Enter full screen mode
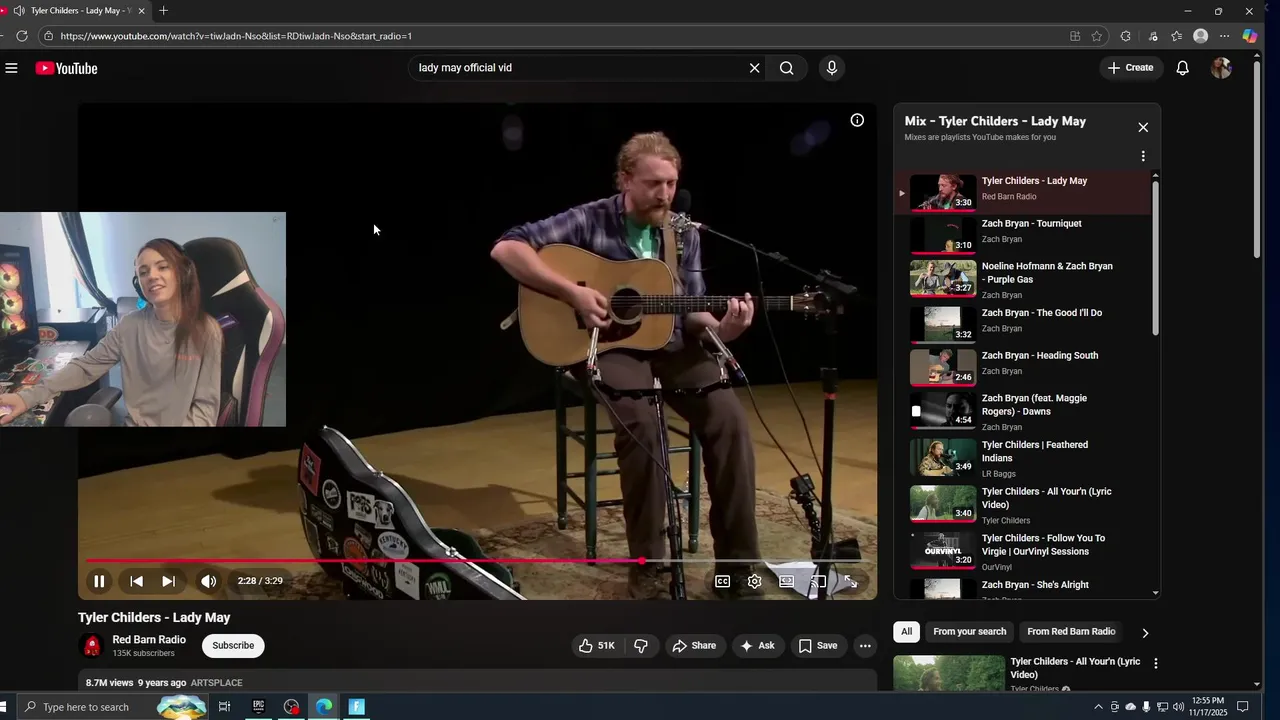This screenshot has height=720, width=1280. coord(850,581)
